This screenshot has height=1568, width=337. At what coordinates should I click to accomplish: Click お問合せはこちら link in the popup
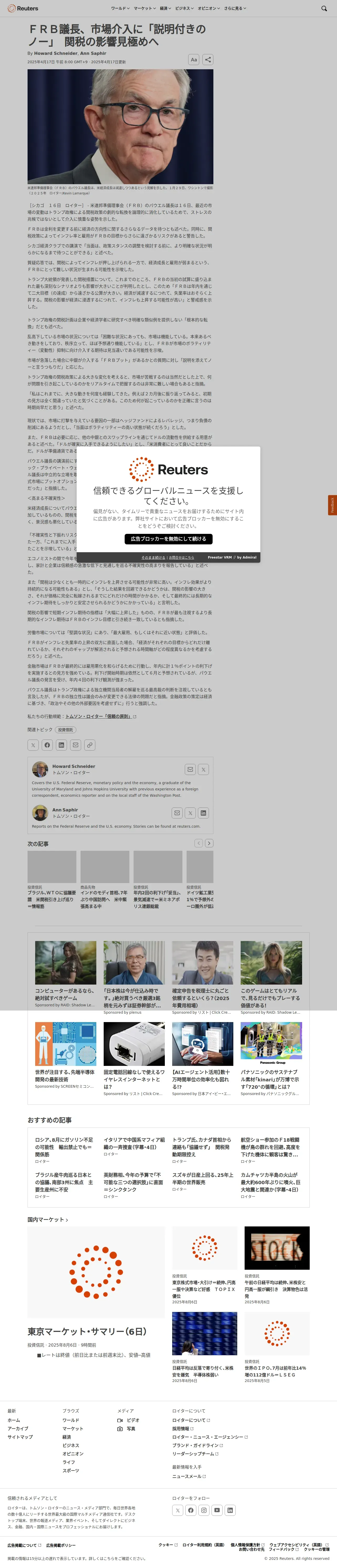182,557
